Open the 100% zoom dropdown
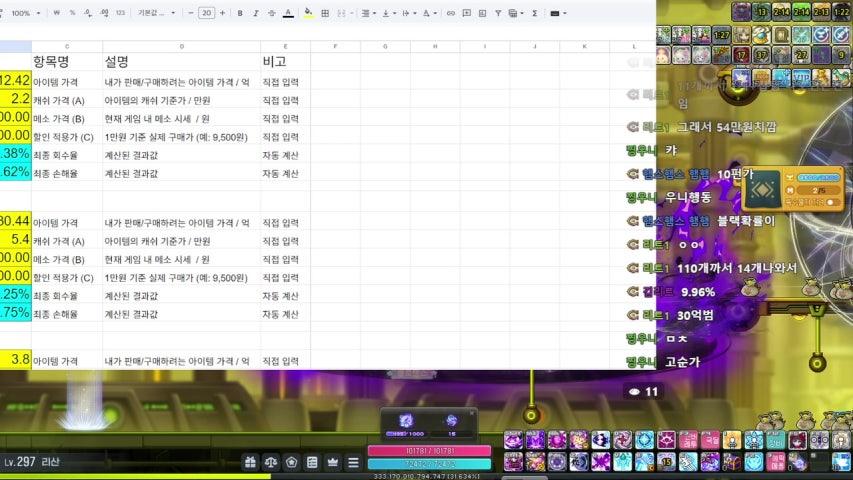The image size is (853, 480). point(26,13)
